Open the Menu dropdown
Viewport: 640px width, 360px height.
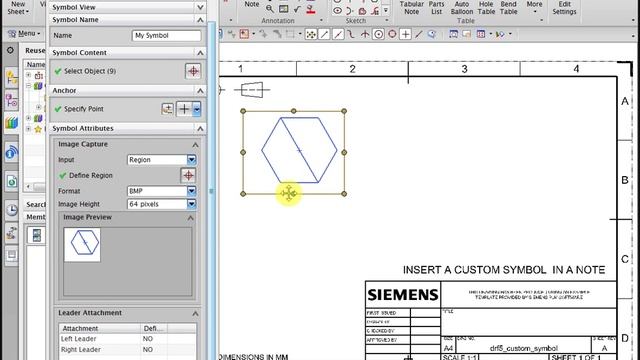tap(24, 34)
